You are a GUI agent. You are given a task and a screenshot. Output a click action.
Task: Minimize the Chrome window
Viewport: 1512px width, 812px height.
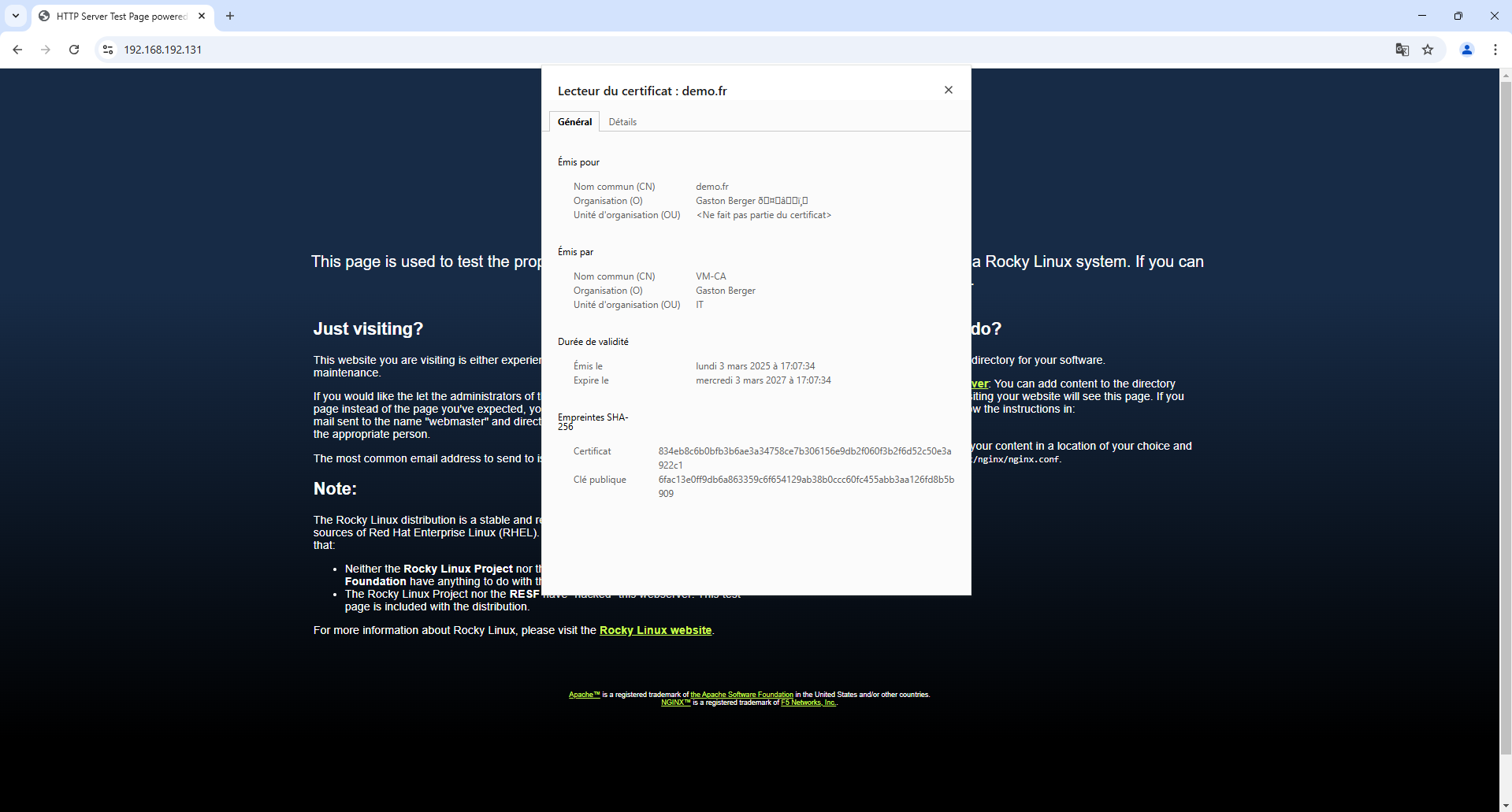click(x=1422, y=16)
